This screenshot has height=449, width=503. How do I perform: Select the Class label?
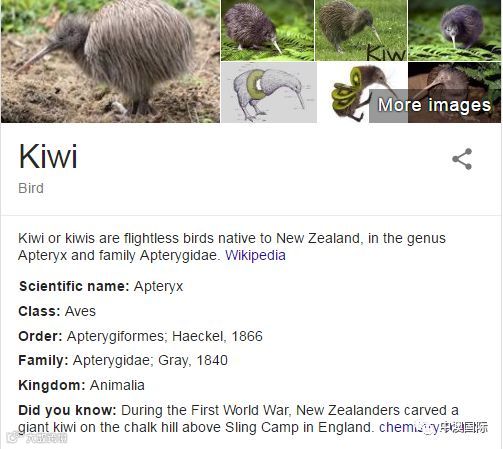pyautogui.click(x=39, y=311)
